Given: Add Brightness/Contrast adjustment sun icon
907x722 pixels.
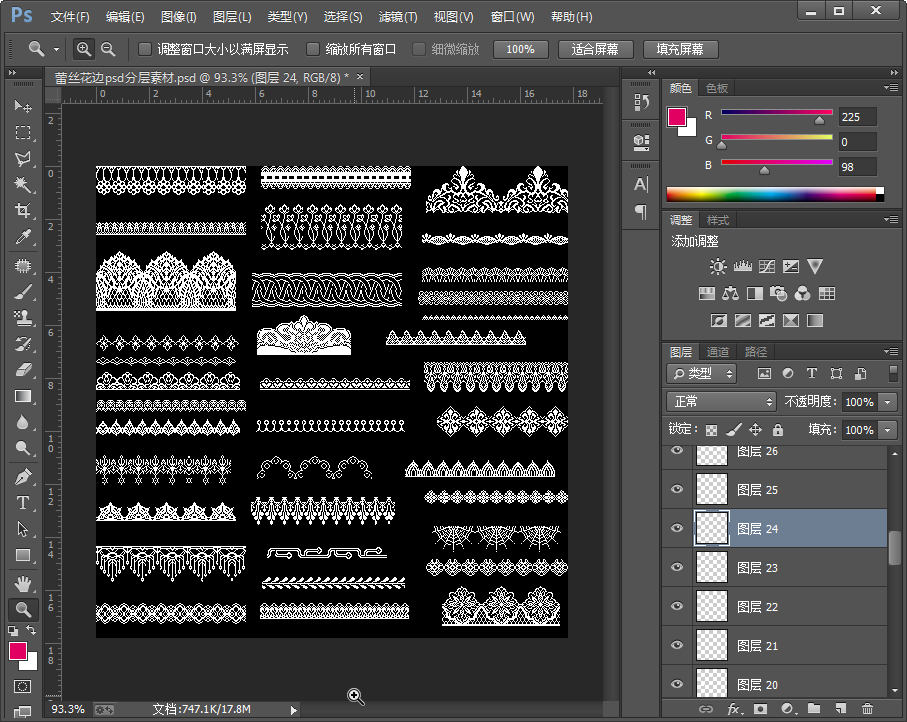Looking at the screenshot, I should tap(717, 267).
